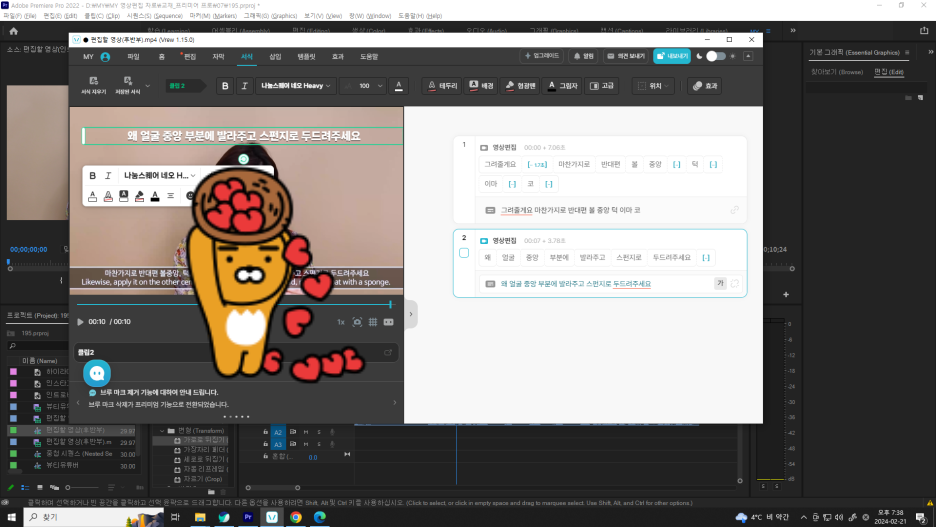This screenshot has height=527, width=936.
Task: Click the word 그려줄게요 in clip 1
Action: pyautogui.click(x=500, y=164)
